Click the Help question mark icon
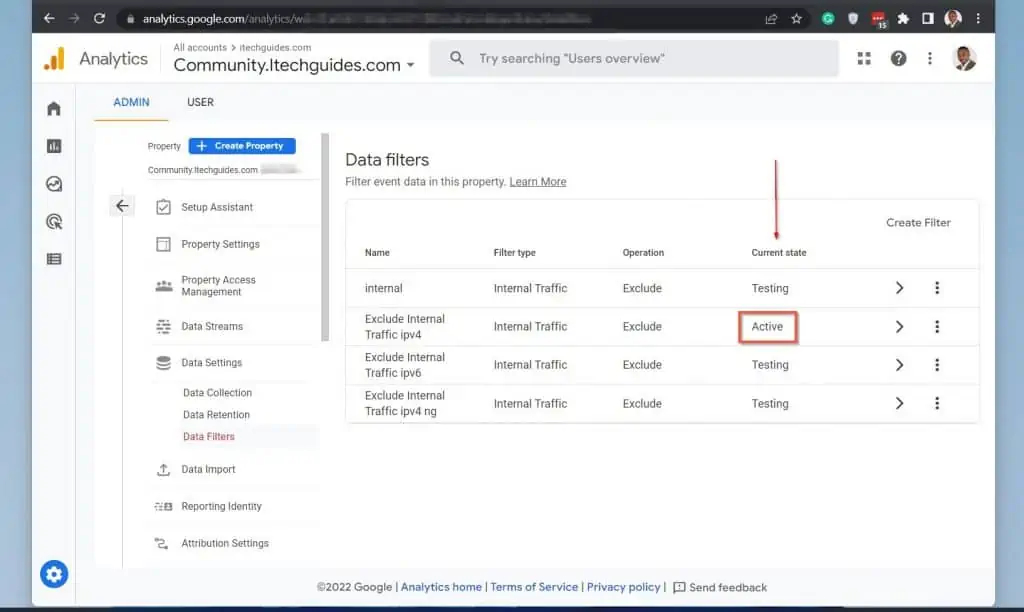Viewport: 1024px width, 612px height. pyautogui.click(x=898, y=59)
